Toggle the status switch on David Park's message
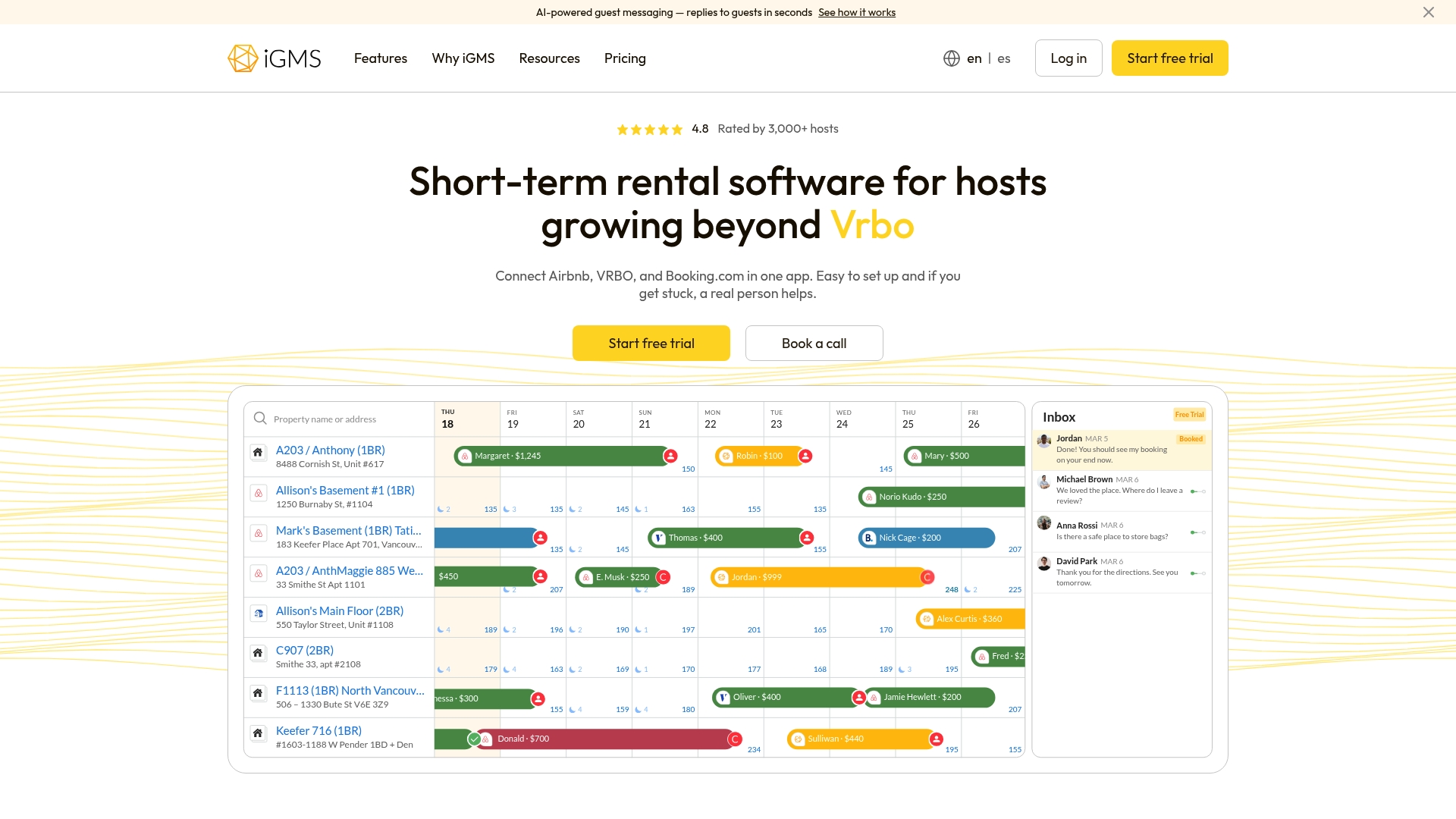Viewport: 1456px width, 819px height. tap(1198, 573)
